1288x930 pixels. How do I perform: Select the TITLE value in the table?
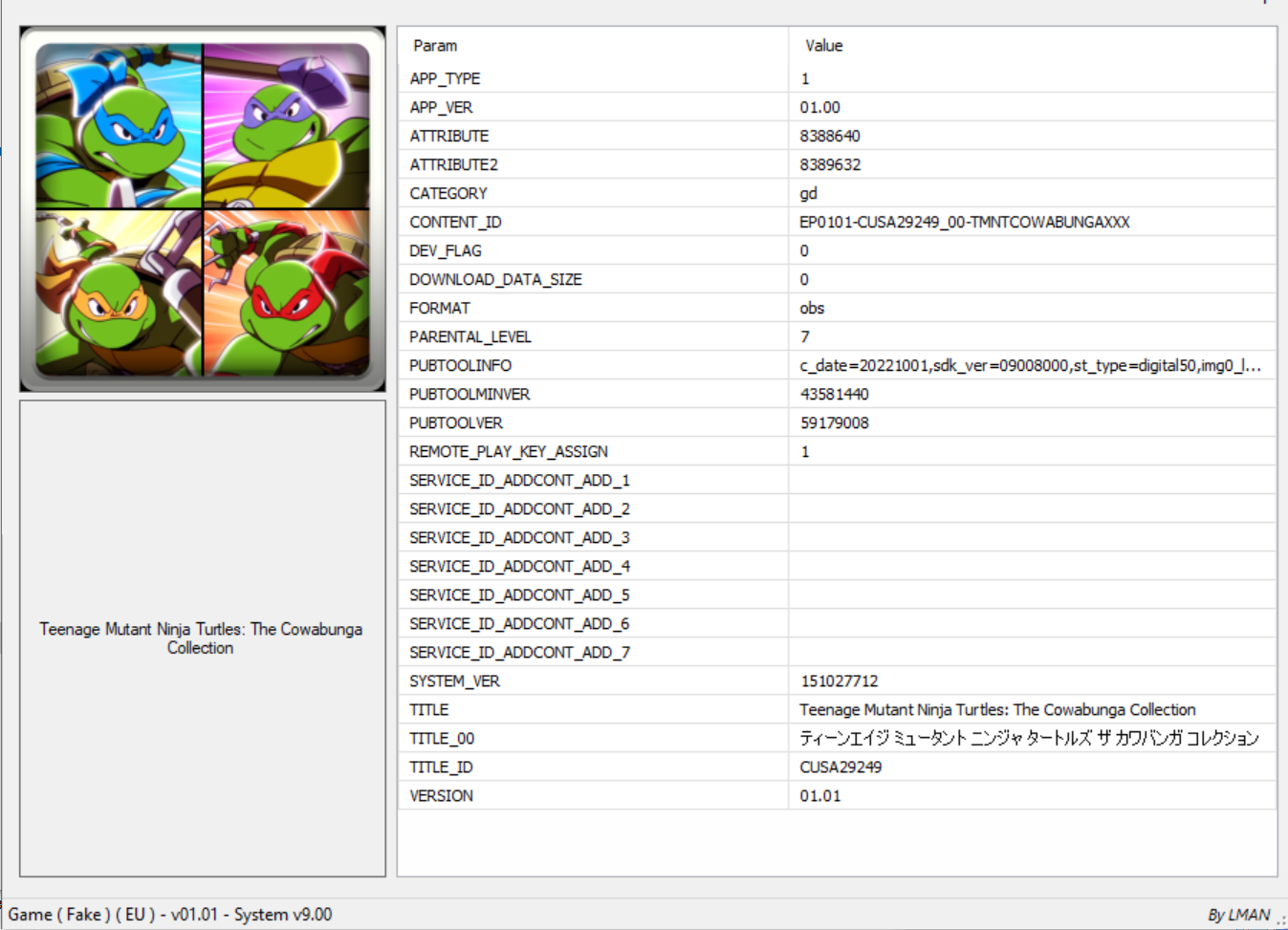point(997,709)
